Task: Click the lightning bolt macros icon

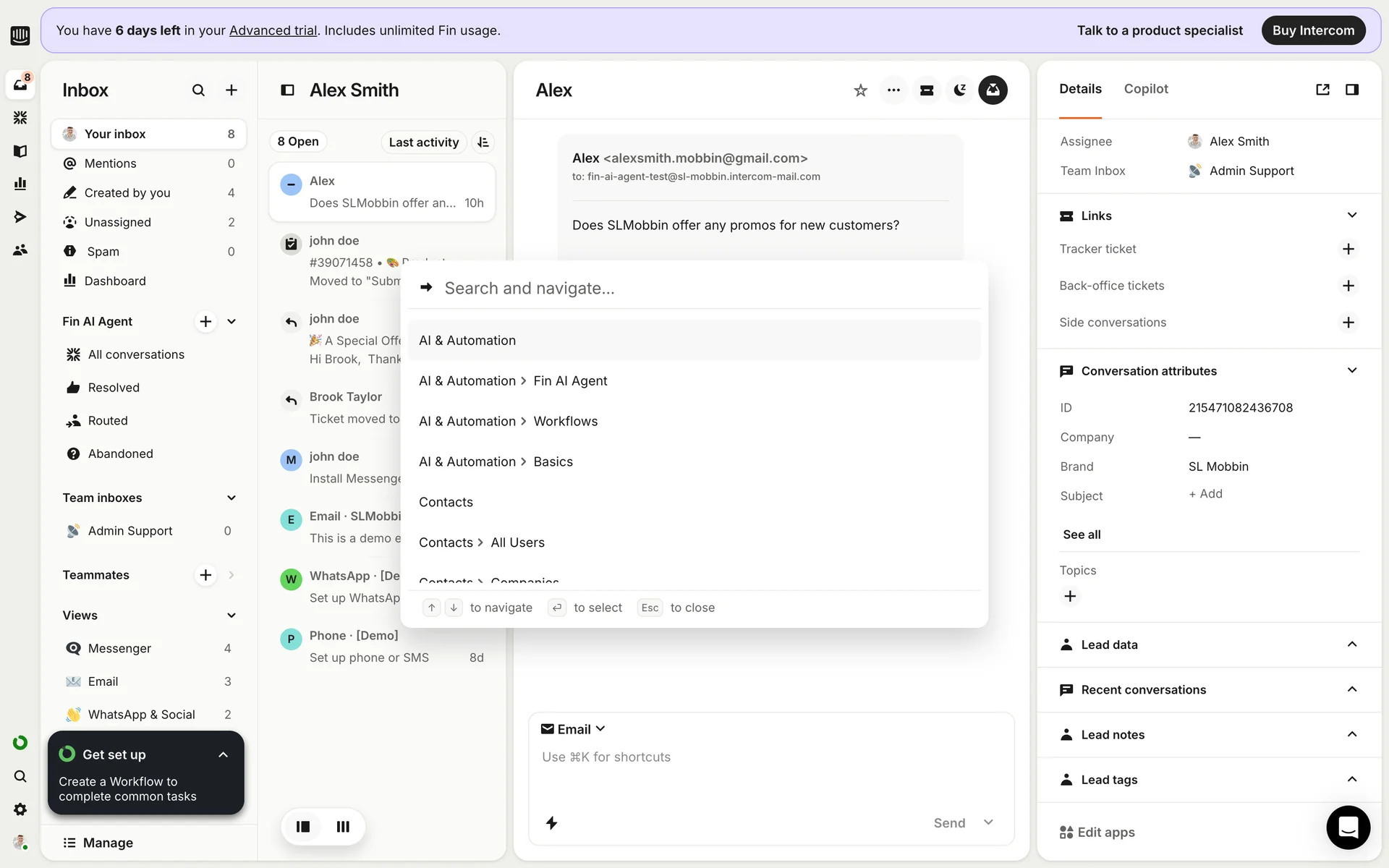Action: coord(551,822)
